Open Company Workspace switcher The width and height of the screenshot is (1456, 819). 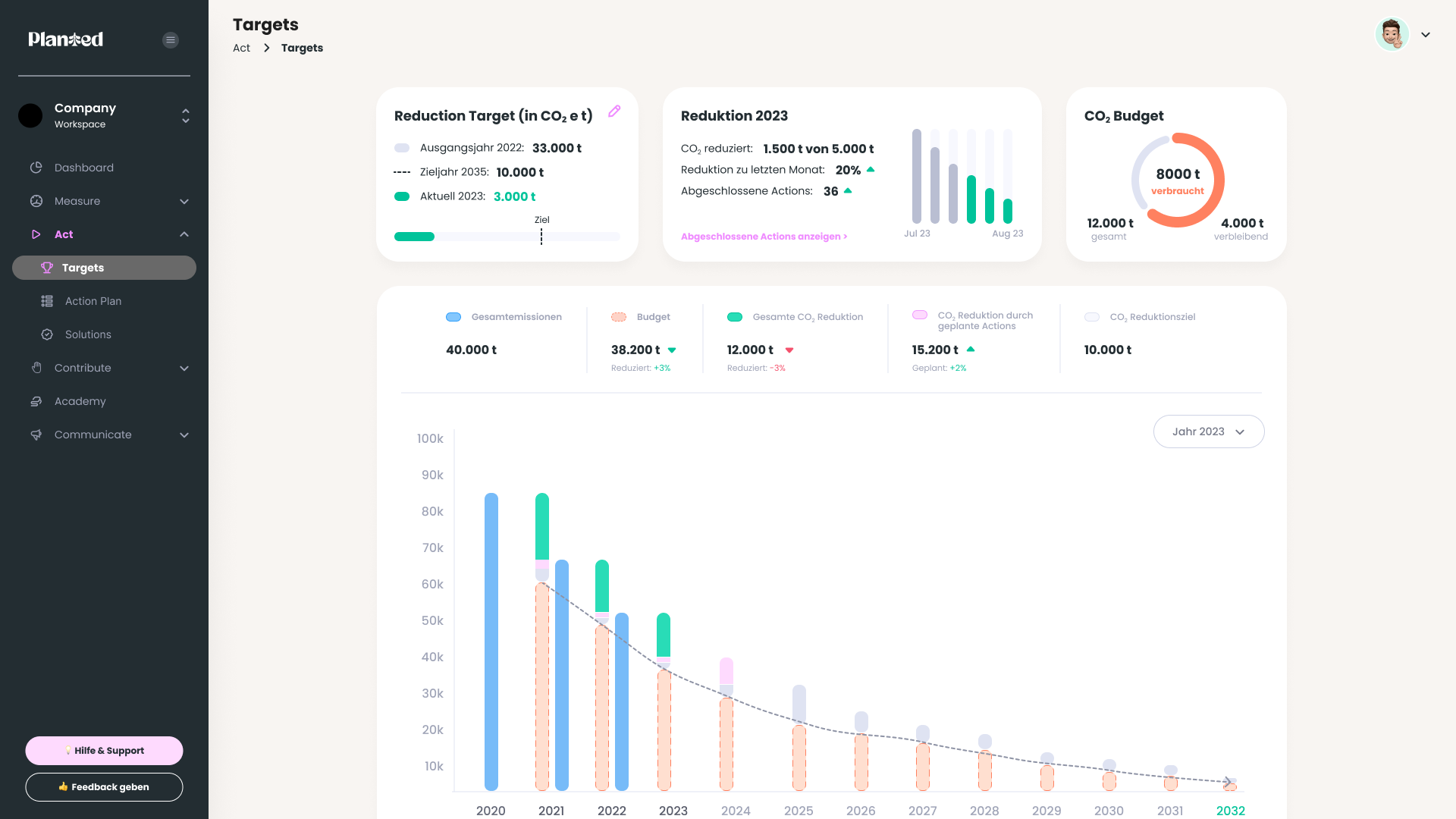coord(185,115)
